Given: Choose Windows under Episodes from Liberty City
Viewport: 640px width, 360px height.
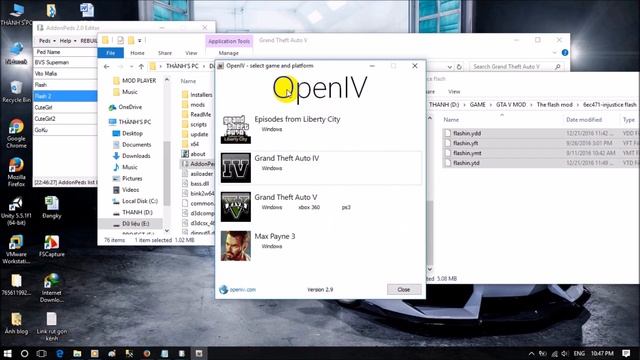Looking at the screenshot, I should tap(272, 129).
